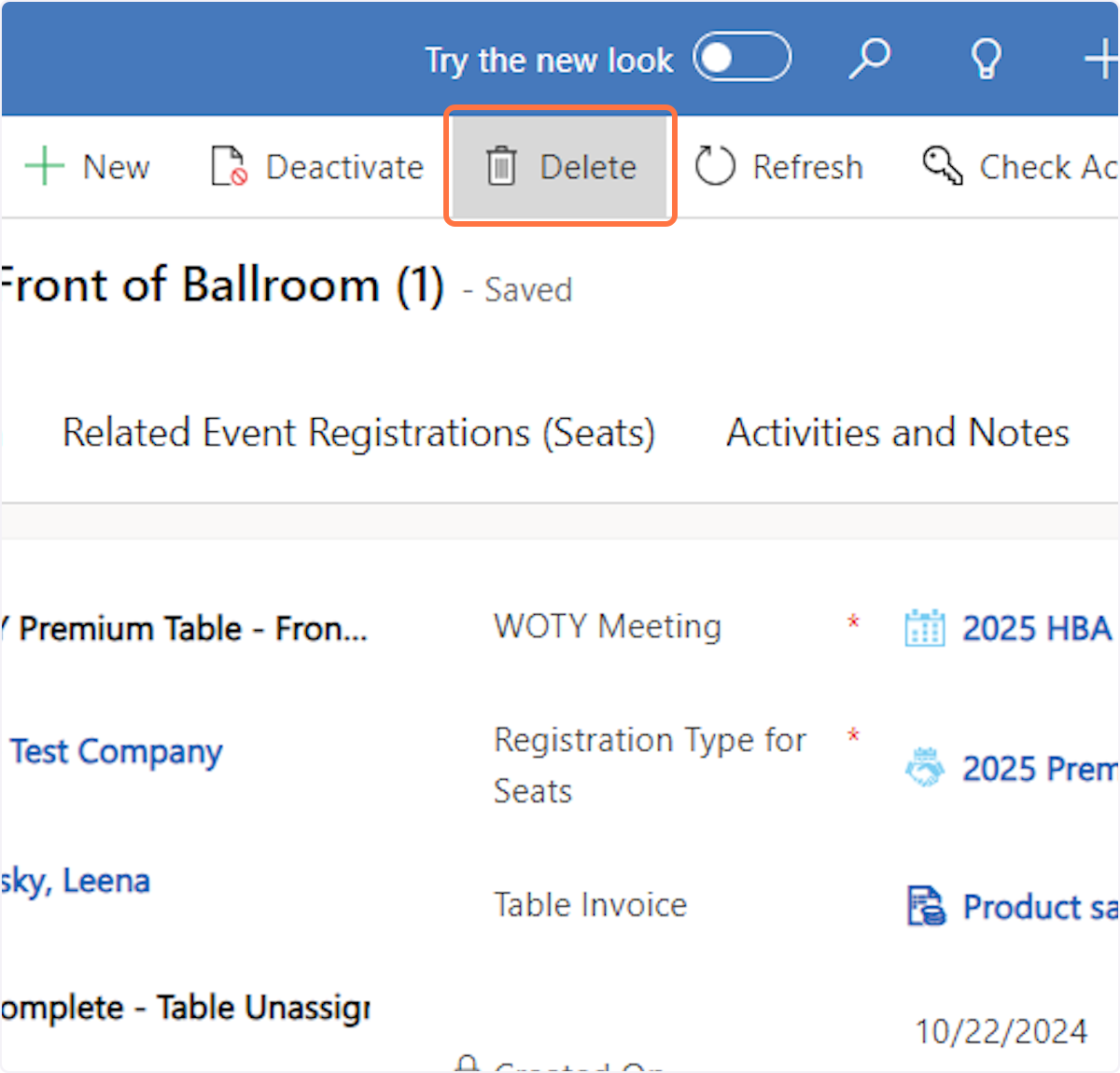
Task: Click the invoice icon beside Product sa
Action: coord(926,906)
